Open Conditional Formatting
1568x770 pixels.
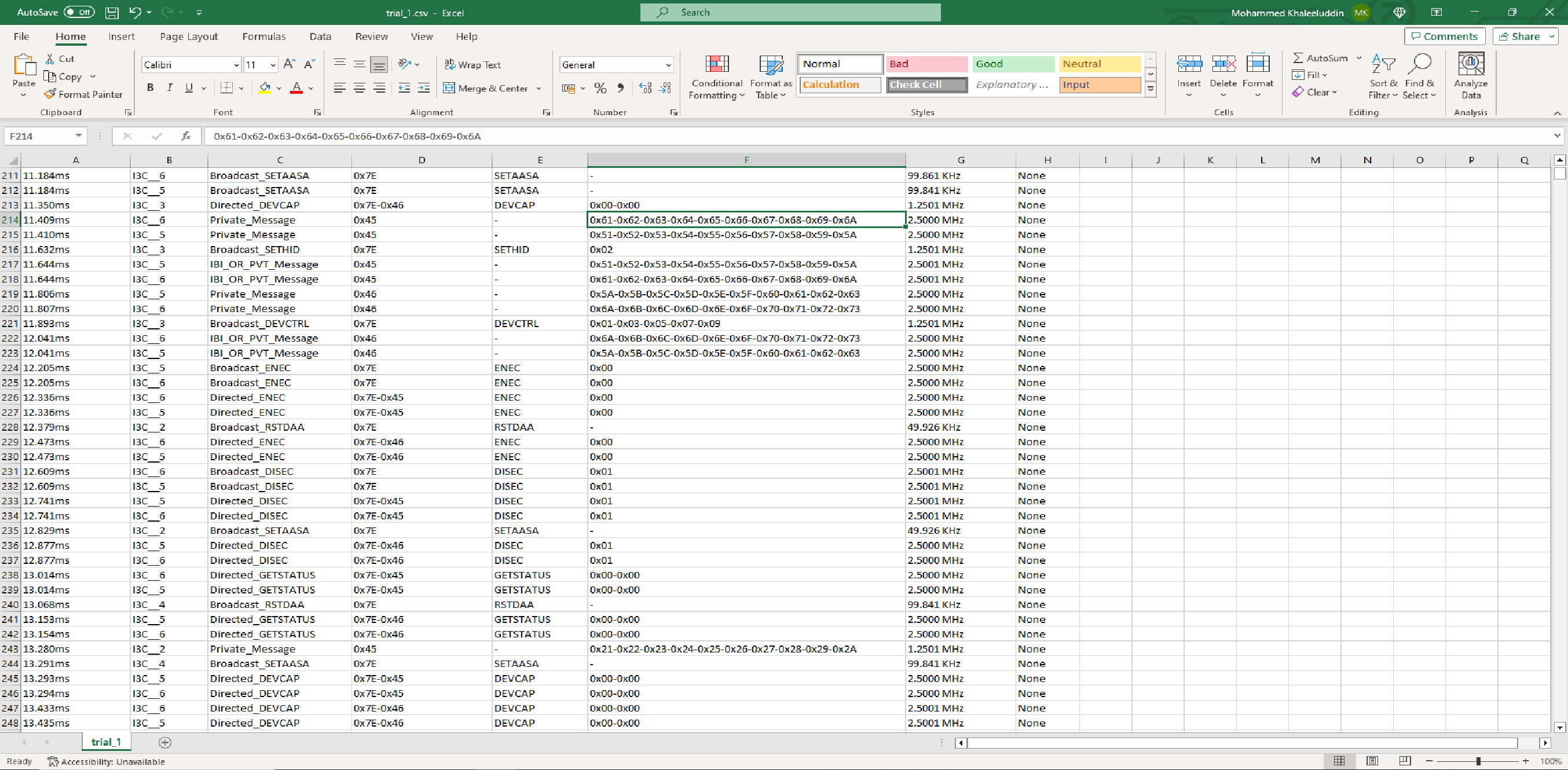click(716, 78)
